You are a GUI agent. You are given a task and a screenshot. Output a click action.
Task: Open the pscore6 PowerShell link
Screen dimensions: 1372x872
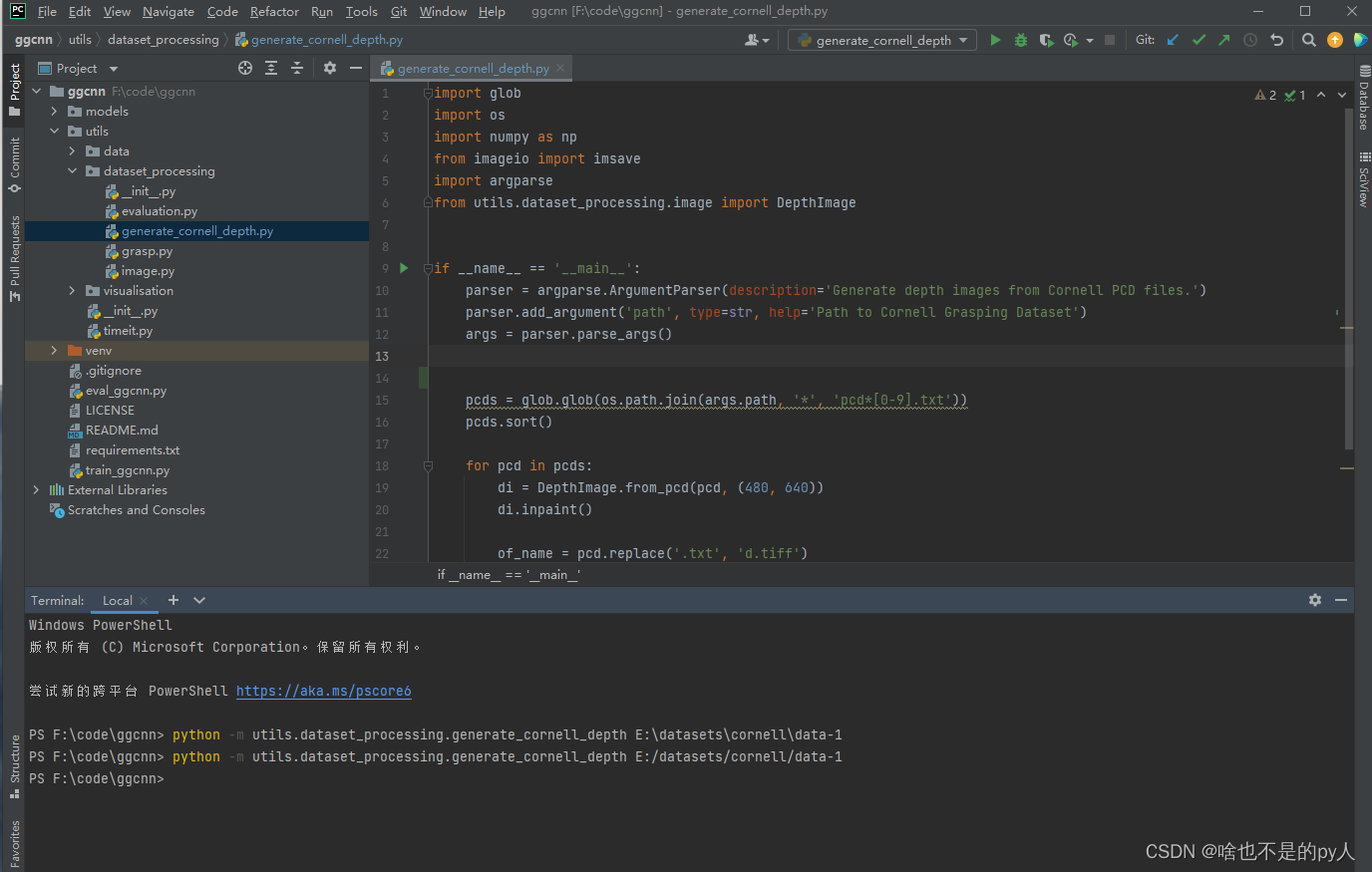[323, 691]
